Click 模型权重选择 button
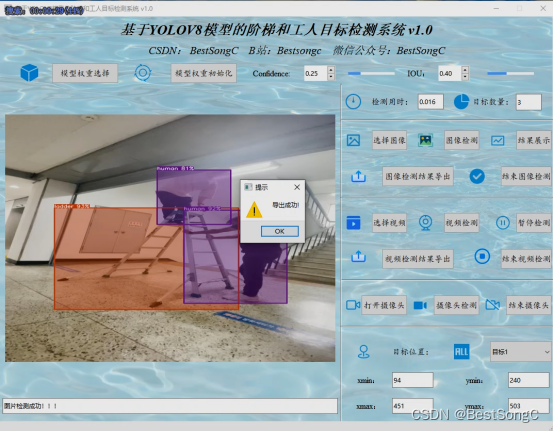 tap(85, 73)
